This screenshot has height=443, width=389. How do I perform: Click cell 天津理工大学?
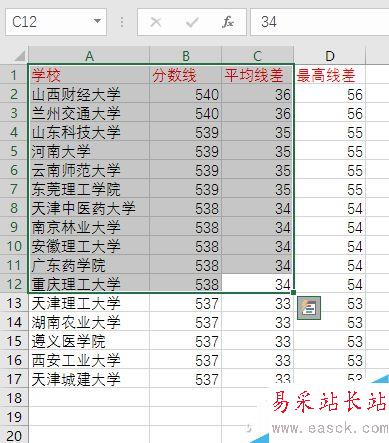(x=89, y=303)
